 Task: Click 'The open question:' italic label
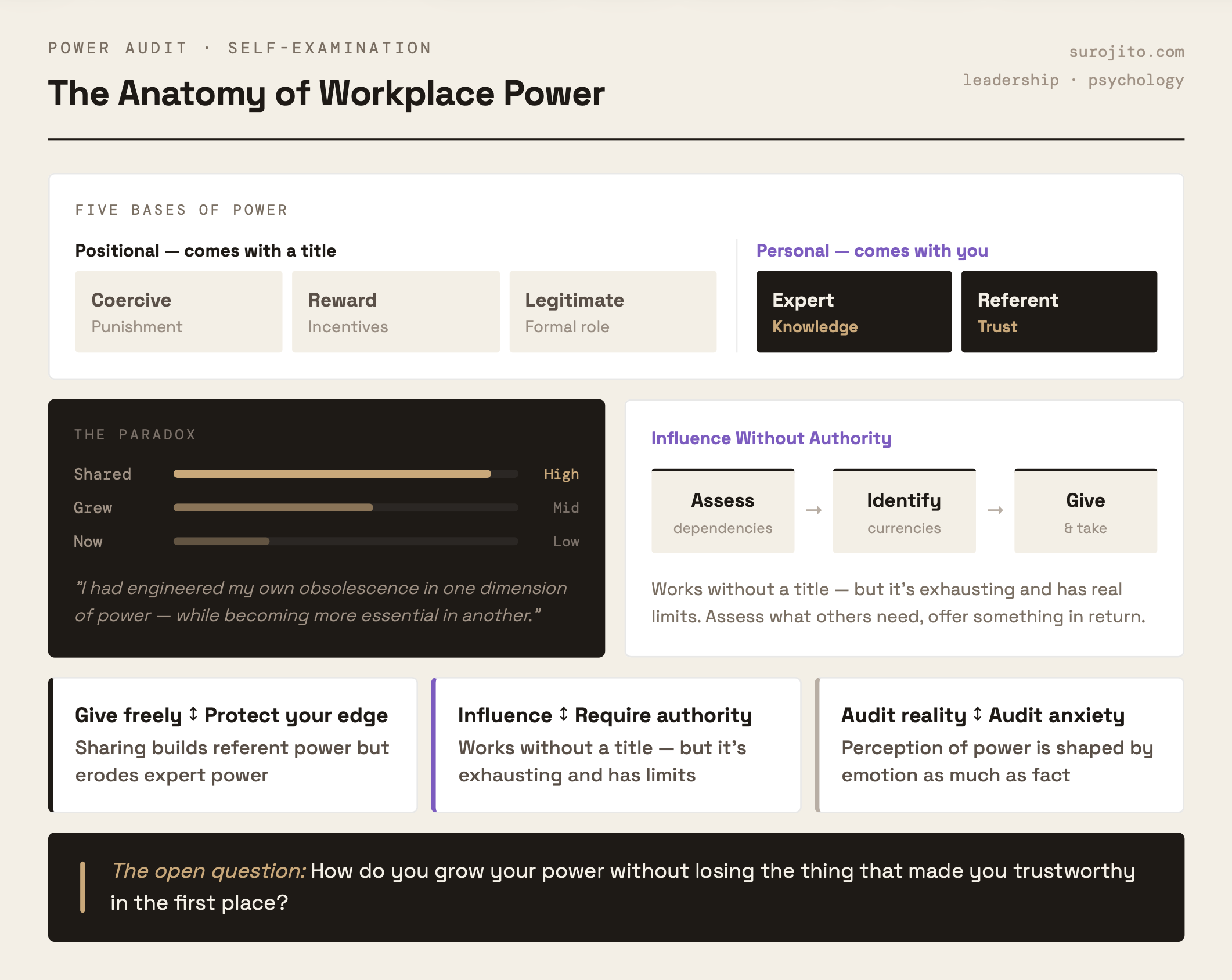pyautogui.click(x=208, y=870)
